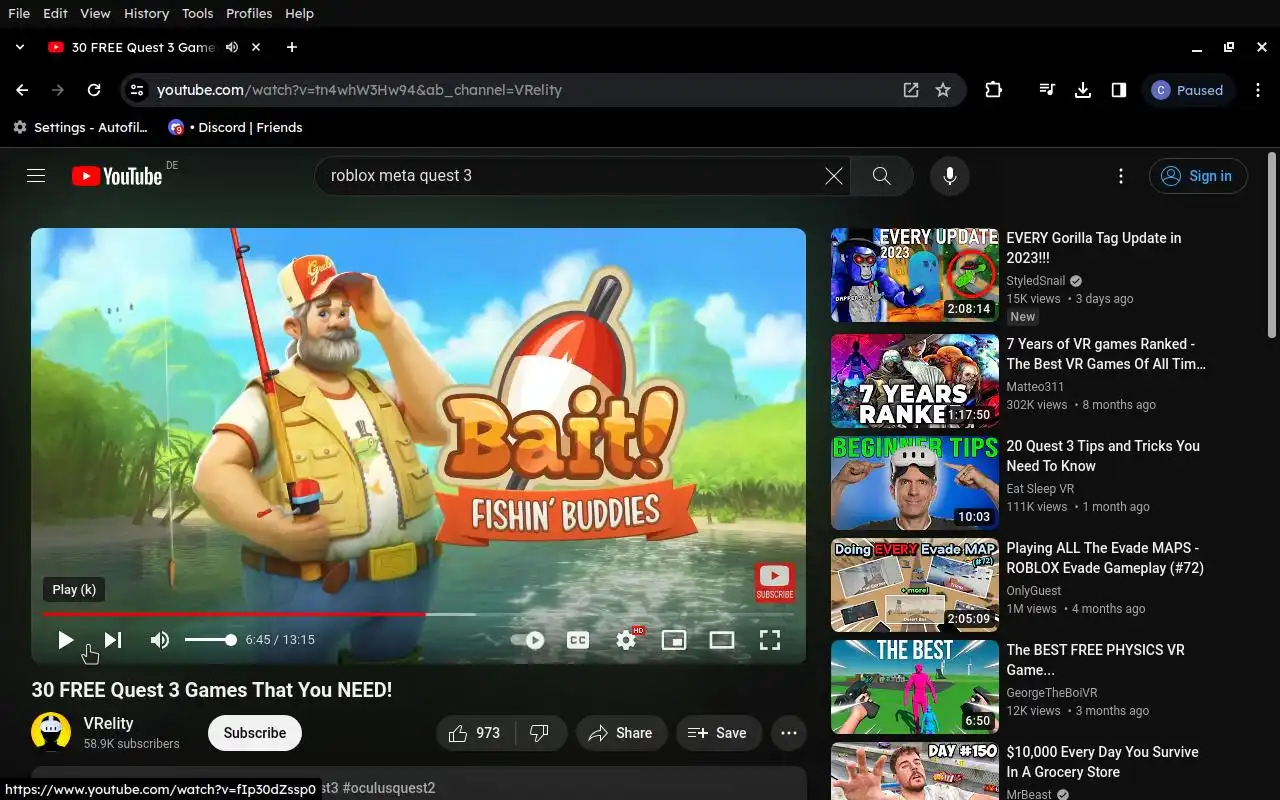This screenshot has height=800, width=1280.
Task: Open the Edit menu
Action: [55, 13]
